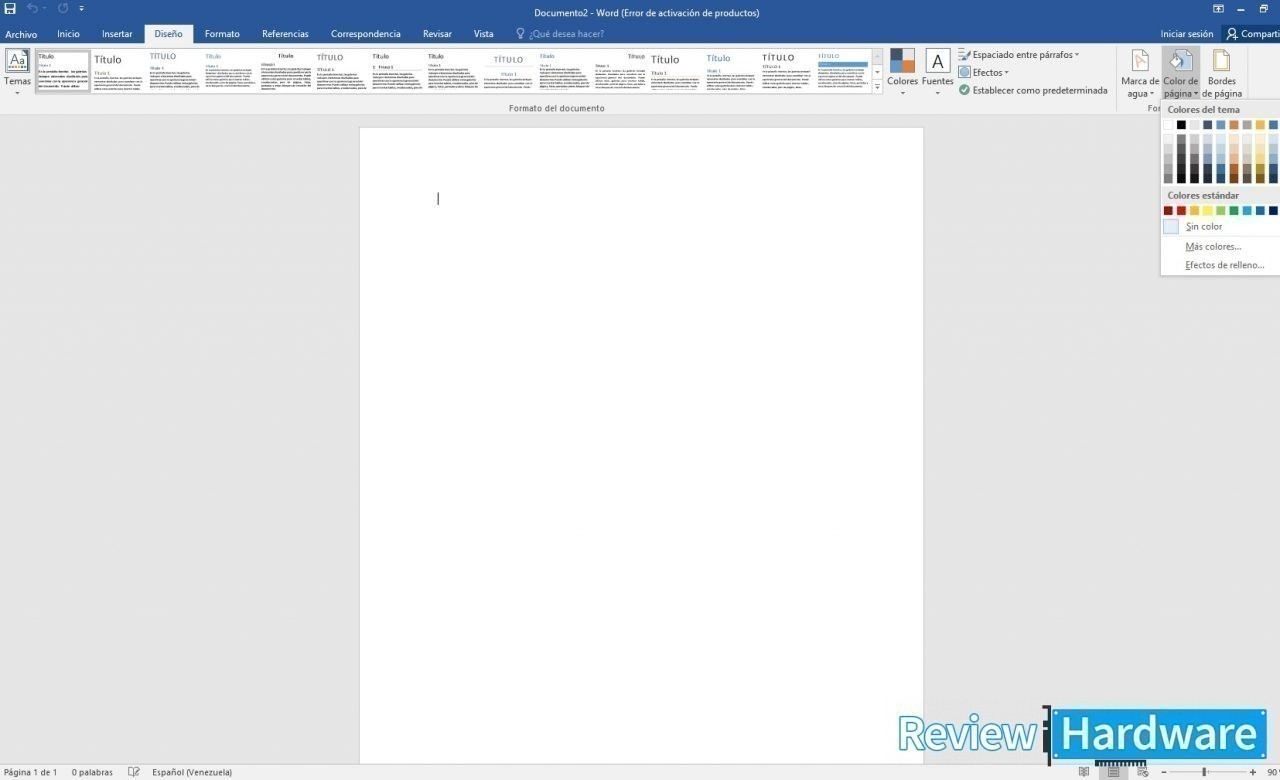
Task: Open the Temas gallery button
Action: point(17,72)
